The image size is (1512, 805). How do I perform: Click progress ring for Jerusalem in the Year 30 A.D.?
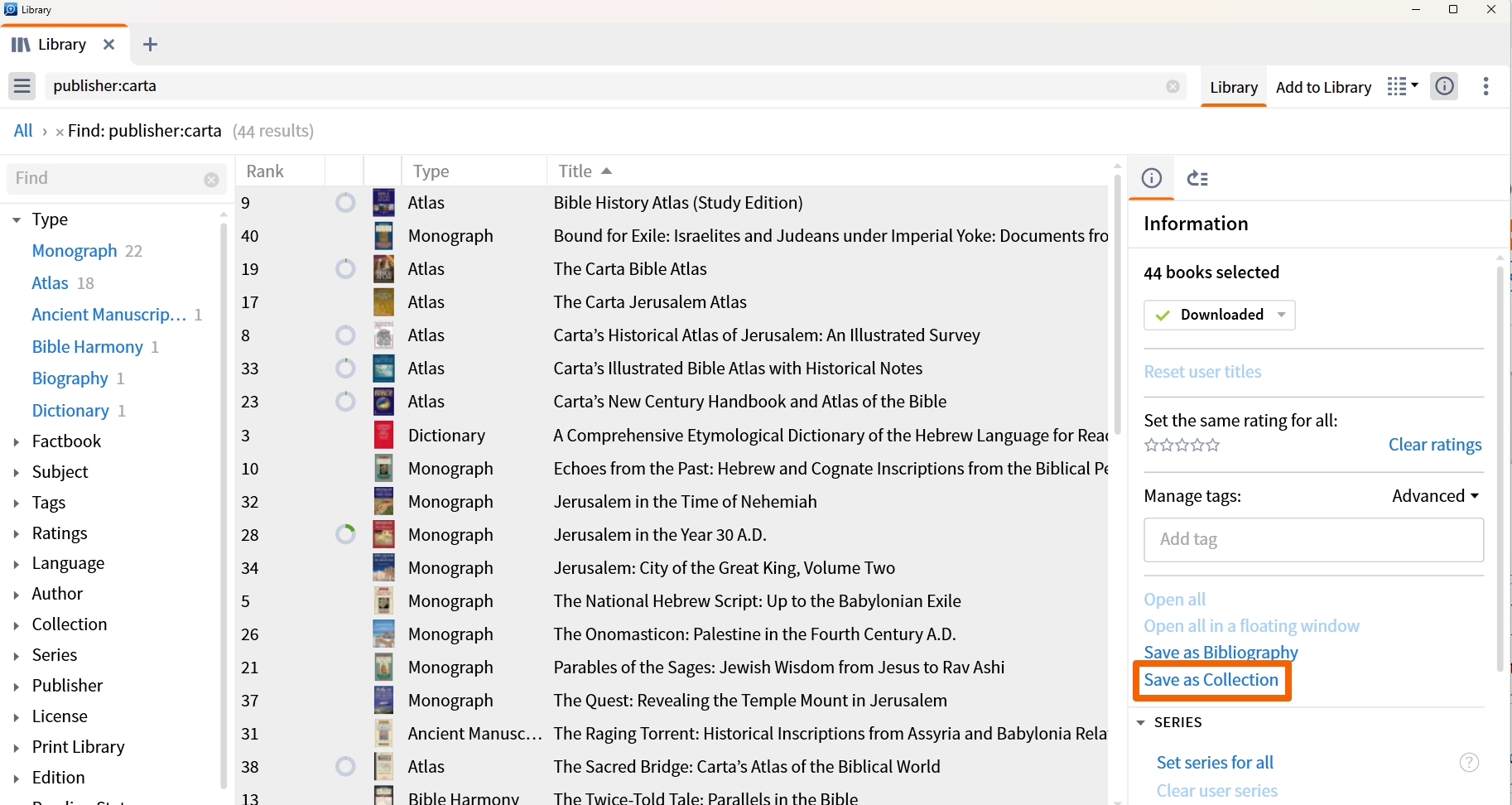click(345, 534)
